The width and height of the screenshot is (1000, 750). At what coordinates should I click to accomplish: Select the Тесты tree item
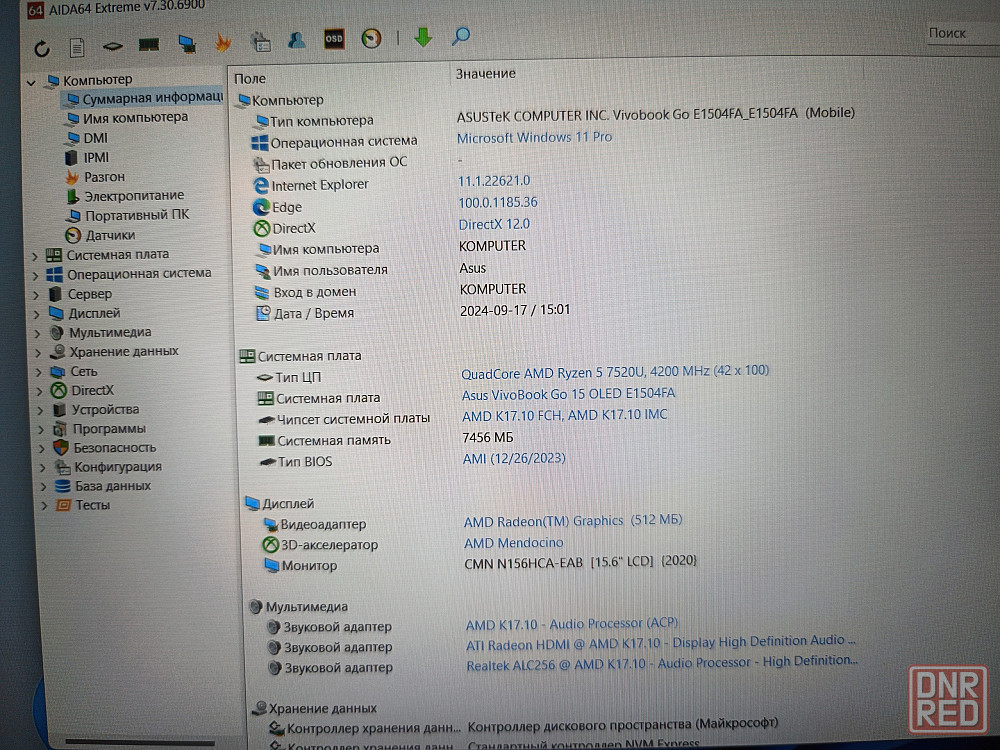point(83,505)
